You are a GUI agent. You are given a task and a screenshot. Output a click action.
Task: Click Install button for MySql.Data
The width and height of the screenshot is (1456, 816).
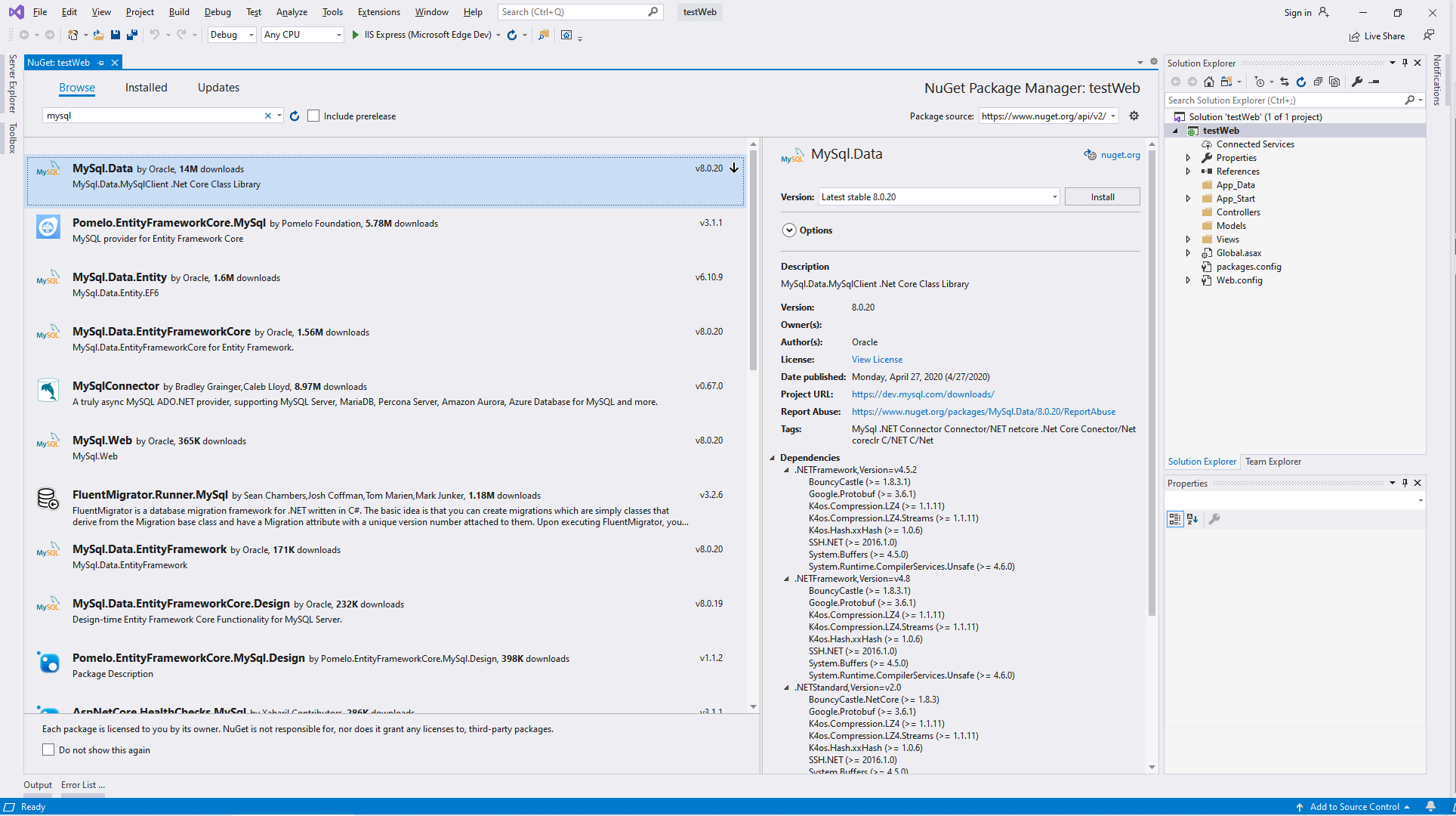pos(1102,197)
